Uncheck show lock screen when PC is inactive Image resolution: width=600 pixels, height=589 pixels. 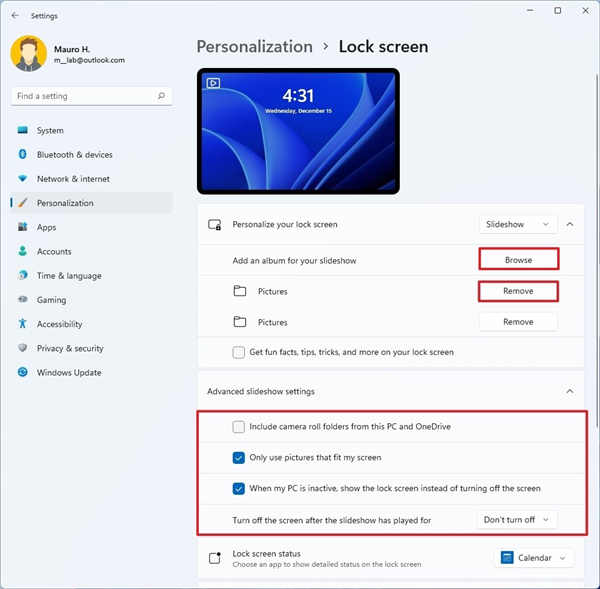238,488
